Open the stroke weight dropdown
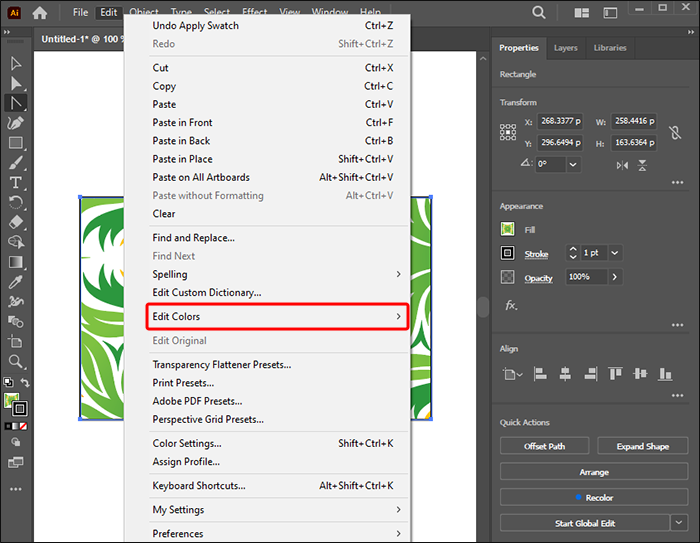The image size is (700, 543). point(614,254)
